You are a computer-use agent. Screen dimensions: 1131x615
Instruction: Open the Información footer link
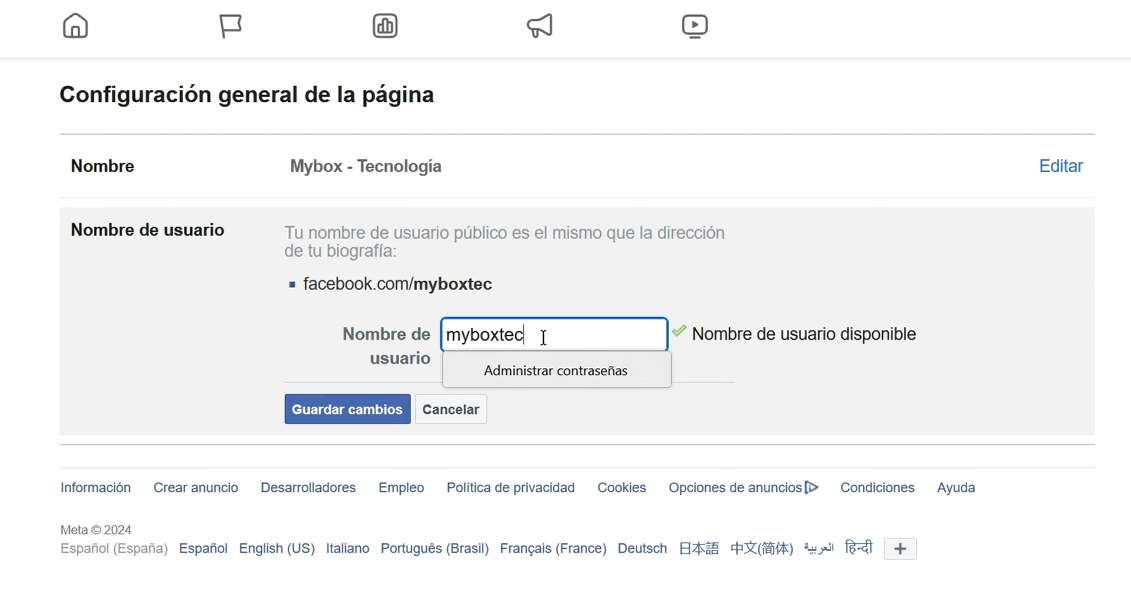[96, 488]
